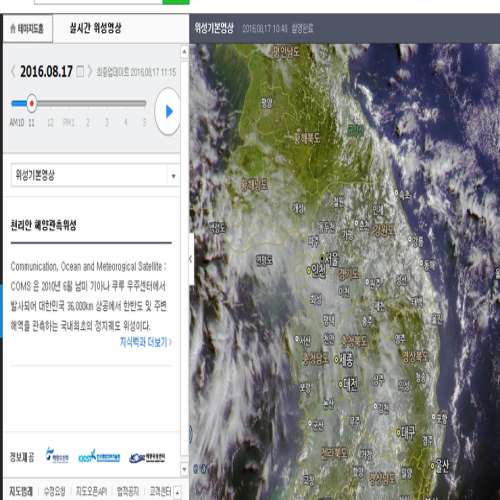Click the 경상북도 province label

[x=415, y=356]
